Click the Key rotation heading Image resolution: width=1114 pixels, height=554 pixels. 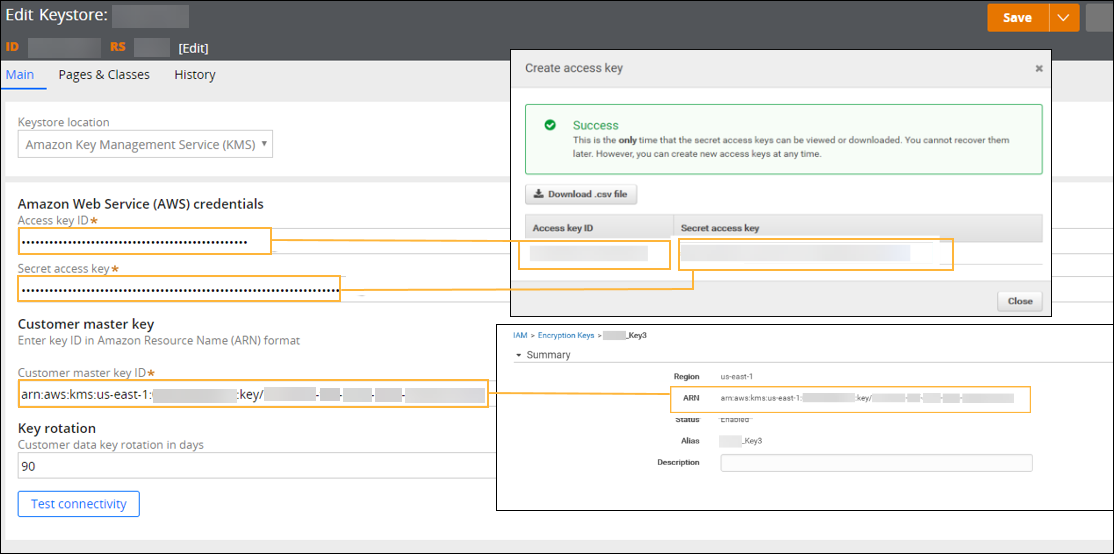pyautogui.click(x=57, y=428)
